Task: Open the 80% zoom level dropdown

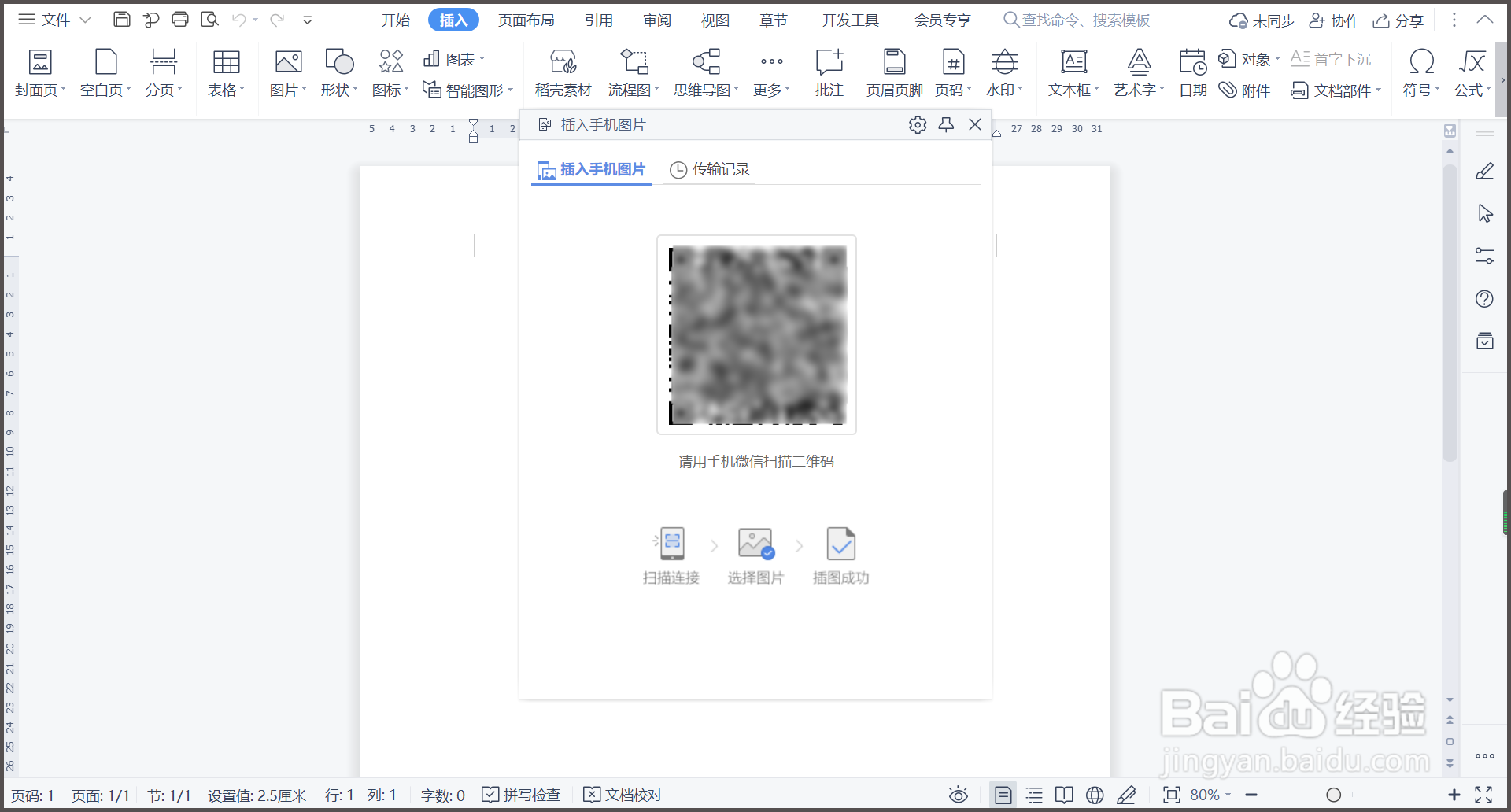Action: point(1228,795)
